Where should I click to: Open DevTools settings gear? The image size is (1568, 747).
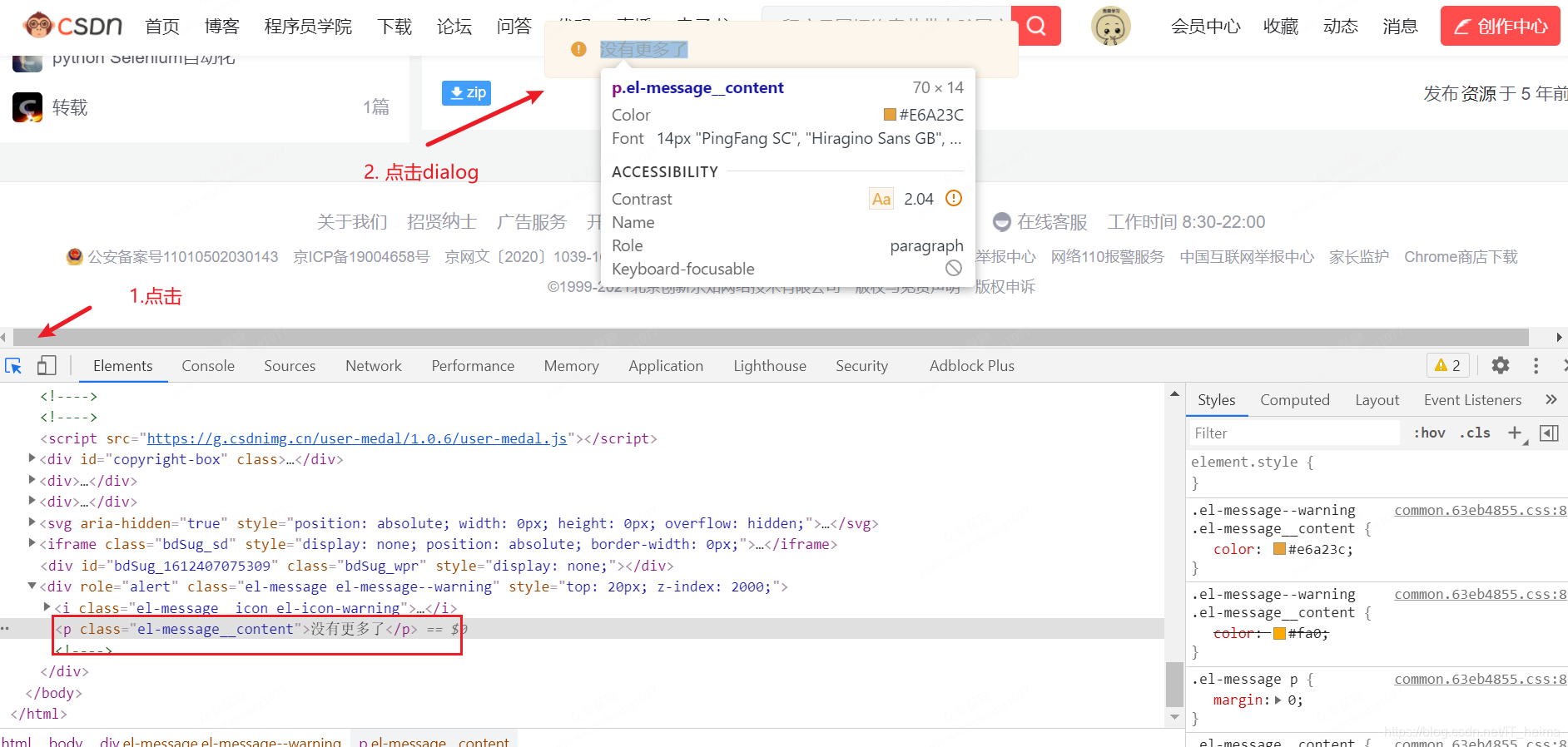pyautogui.click(x=1501, y=365)
